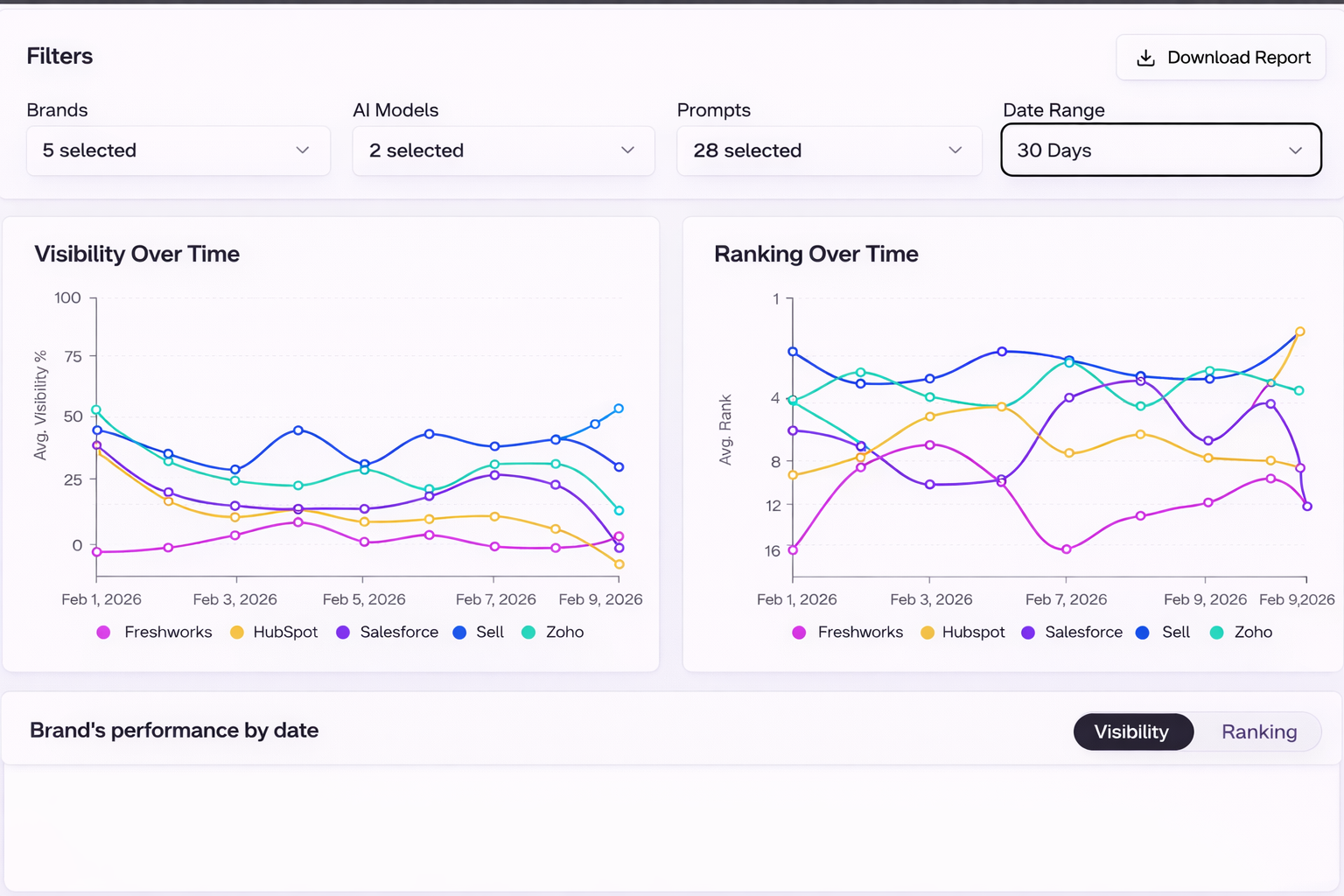This screenshot has width=1344, height=896.
Task: Open the Prompts 28 selected dropdown
Action: (829, 150)
